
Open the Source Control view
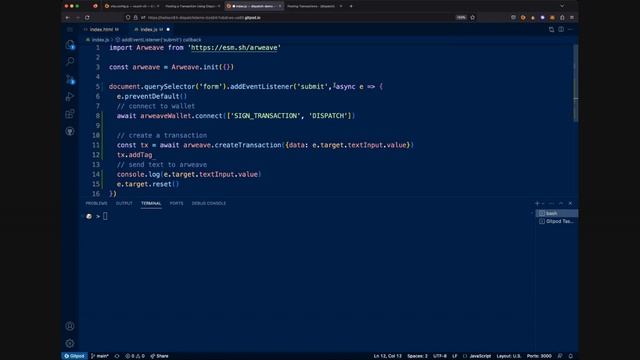pos(70,79)
